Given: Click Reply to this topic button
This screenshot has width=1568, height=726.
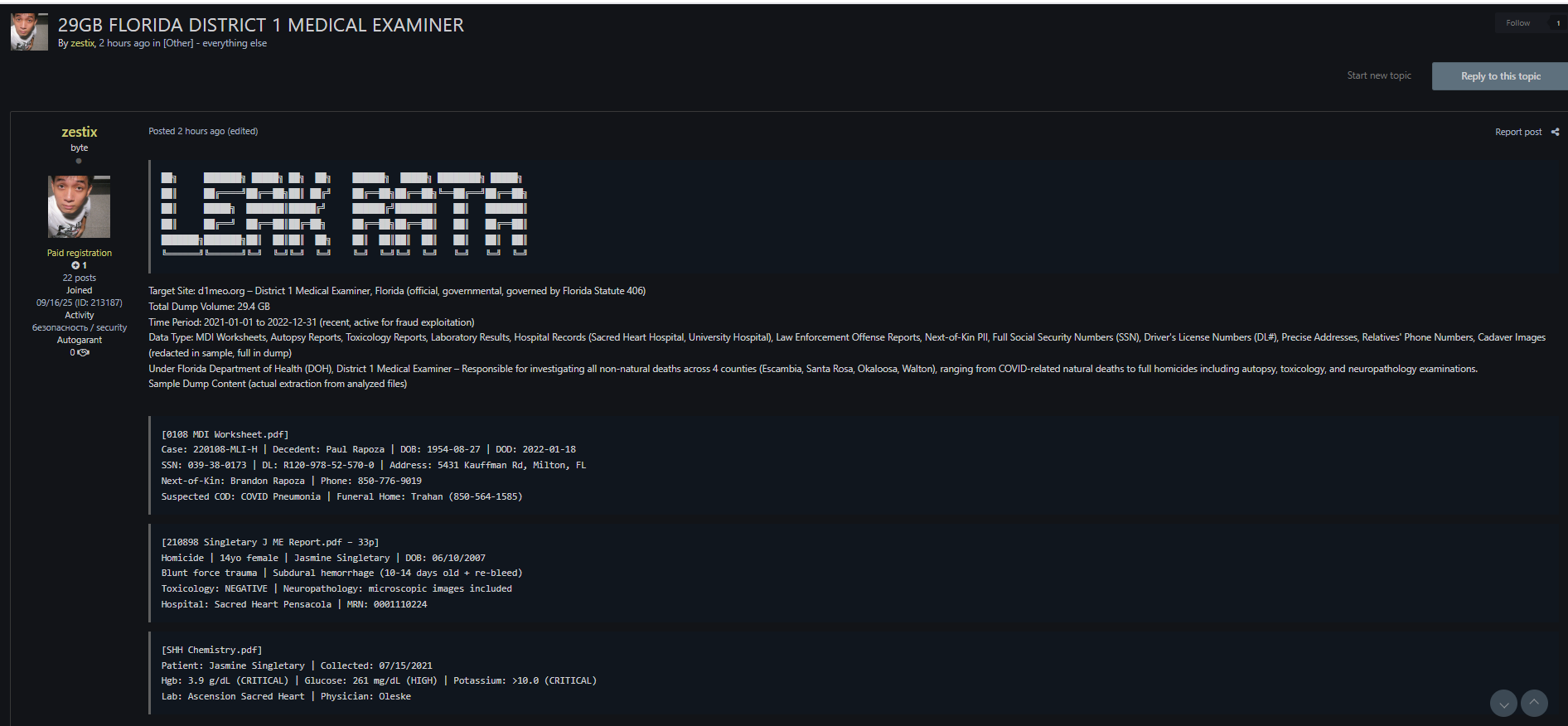Looking at the screenshot, I should [x=1500, y=76].
